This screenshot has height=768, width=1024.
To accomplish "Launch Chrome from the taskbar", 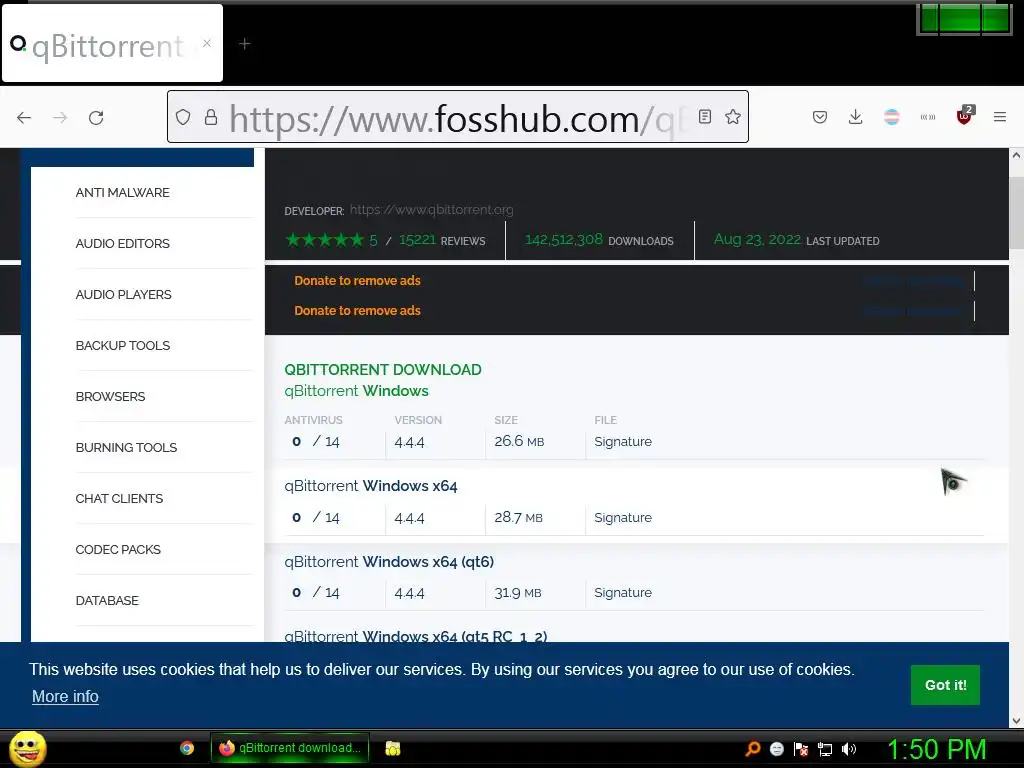I will 187,748.
